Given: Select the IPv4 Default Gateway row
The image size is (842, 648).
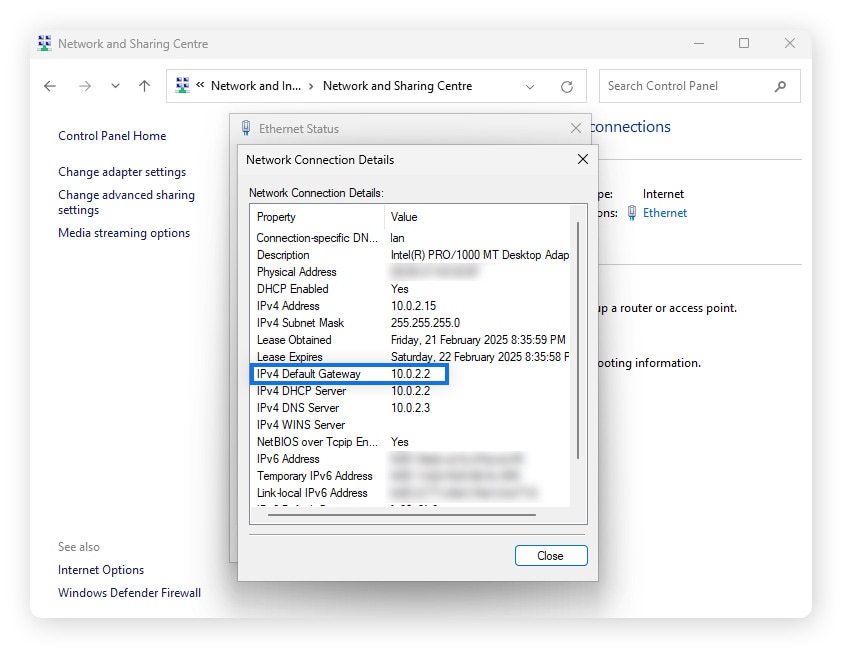Looking at the screenshot, I should (410, 374).
